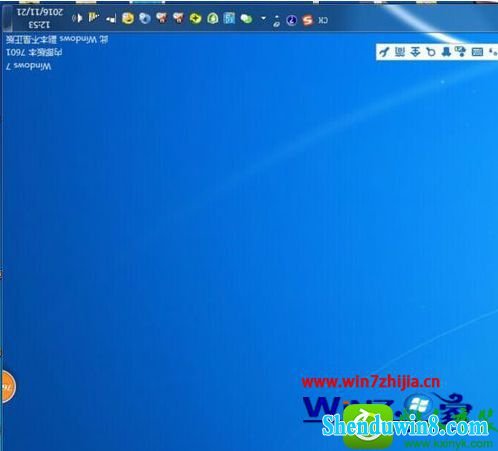Open the network signal bars tray icon
Screen dimensions: 498x451
(94, 17)
